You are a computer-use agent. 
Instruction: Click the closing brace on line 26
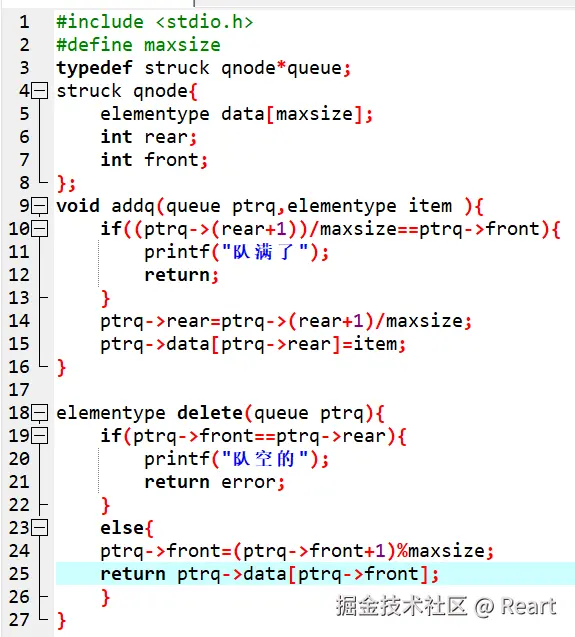pos(105,597)
